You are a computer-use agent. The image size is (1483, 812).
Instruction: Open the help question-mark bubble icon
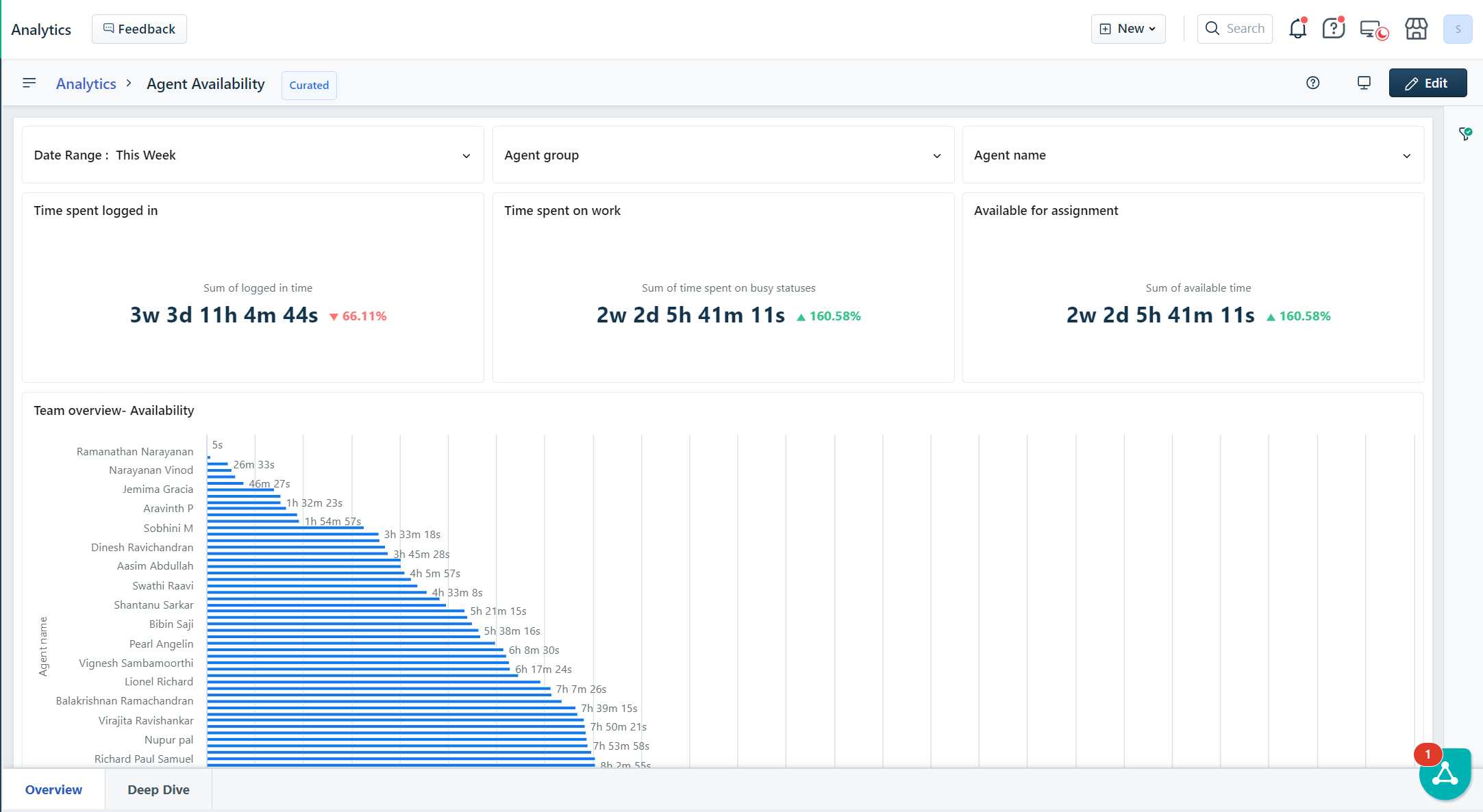(1333, 29)
